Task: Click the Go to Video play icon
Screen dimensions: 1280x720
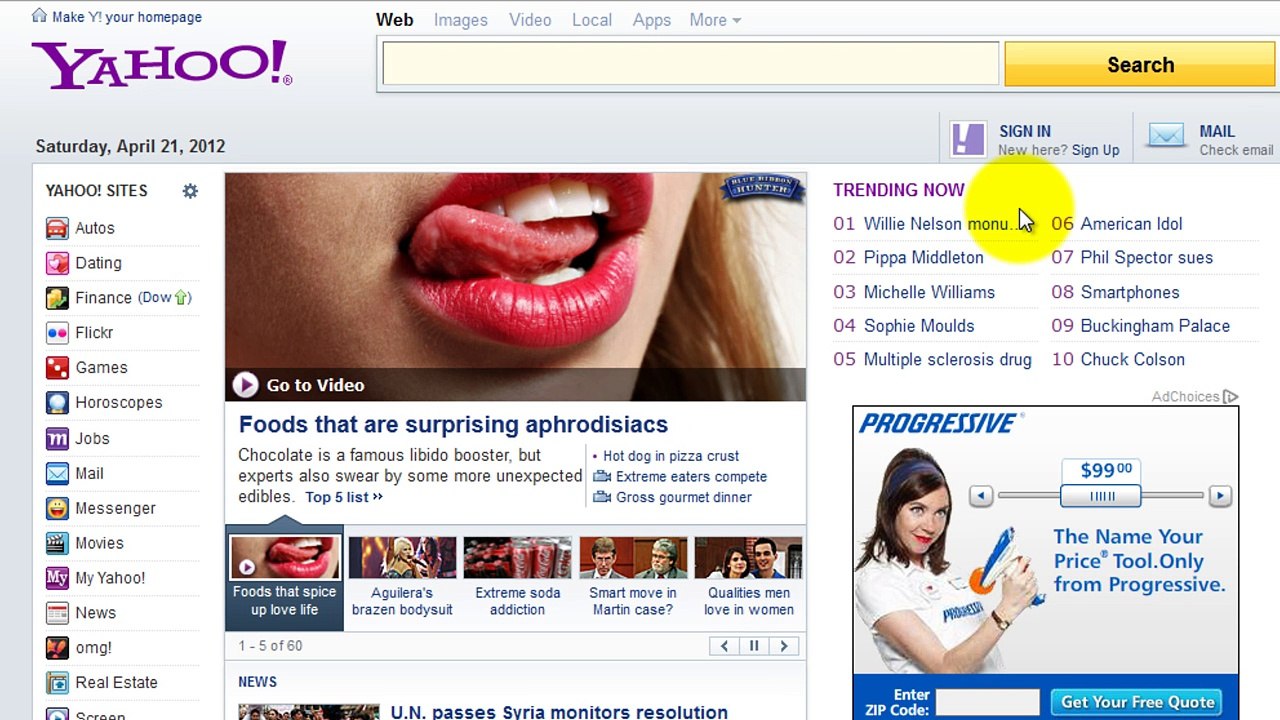Action: click(245, 385)
